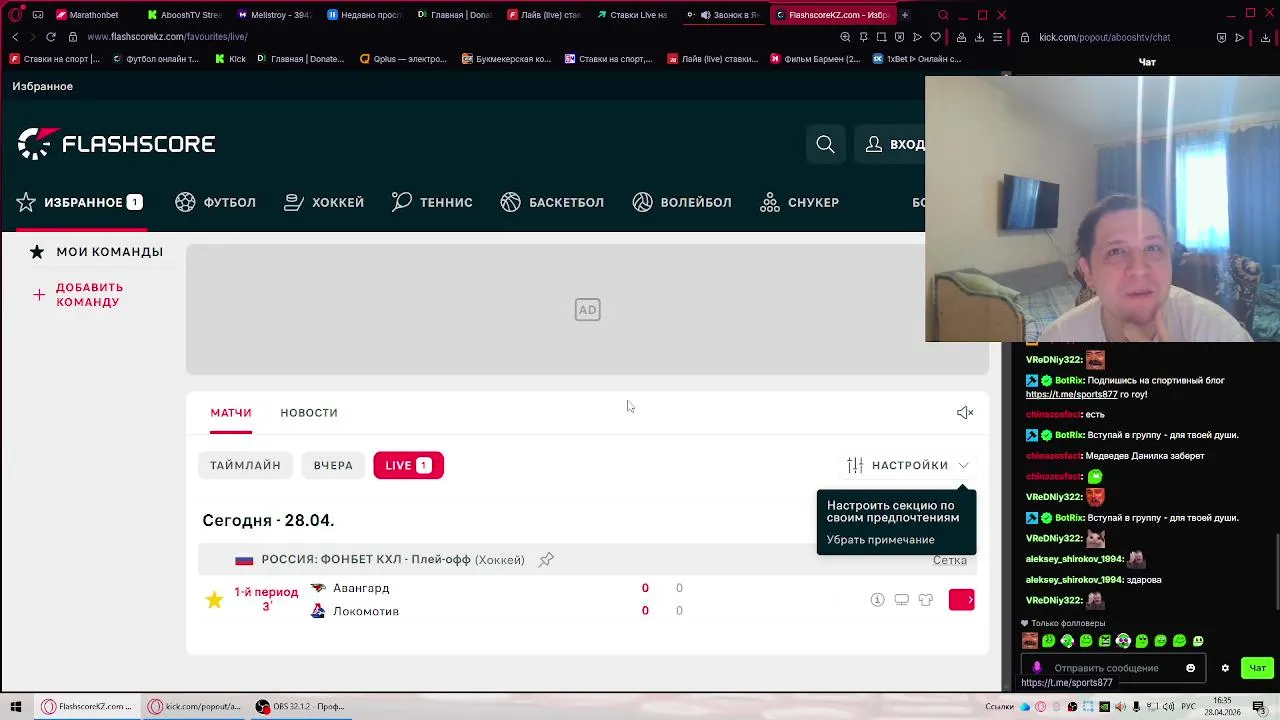Viewport: 1280px width, 720px height.
Task: Open chat settings gear icon
Action: pos(1225,668)
